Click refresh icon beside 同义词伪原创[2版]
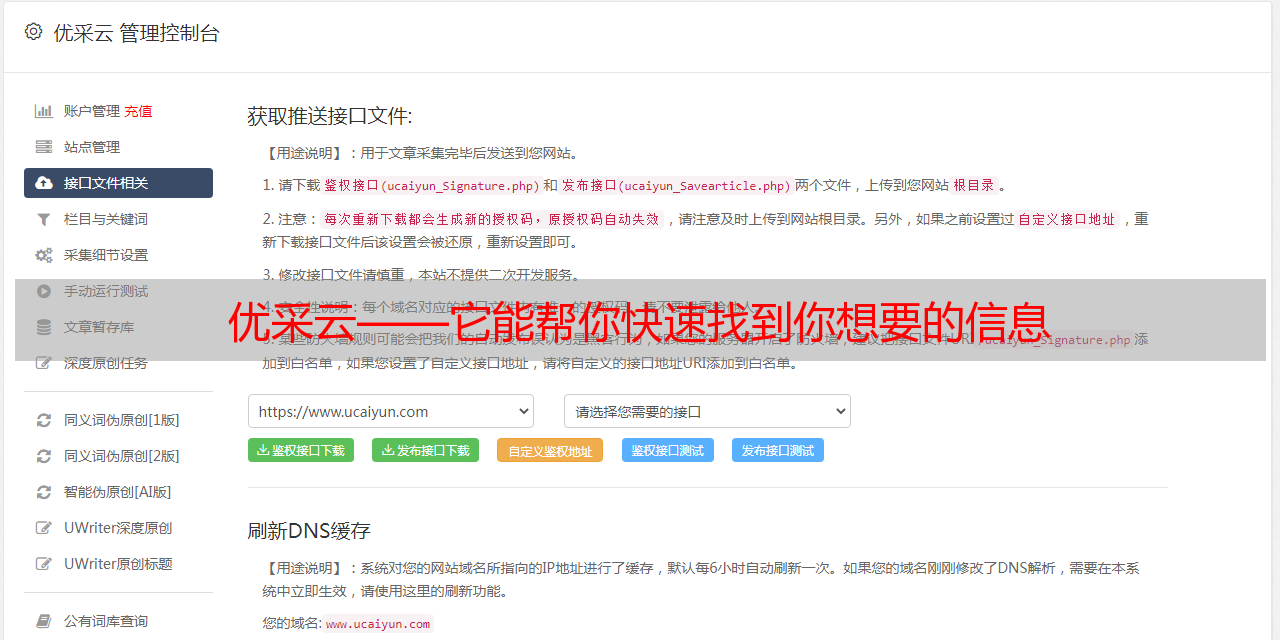Screen dimensions: 1280x640 click(x=44, y=456)
